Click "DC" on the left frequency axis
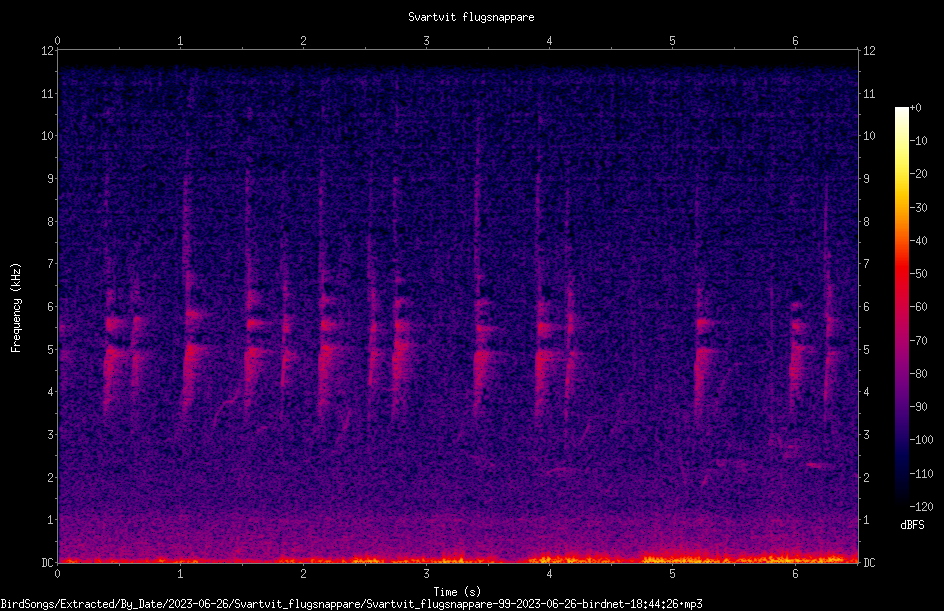944x611 pixels. pos(47,563)
